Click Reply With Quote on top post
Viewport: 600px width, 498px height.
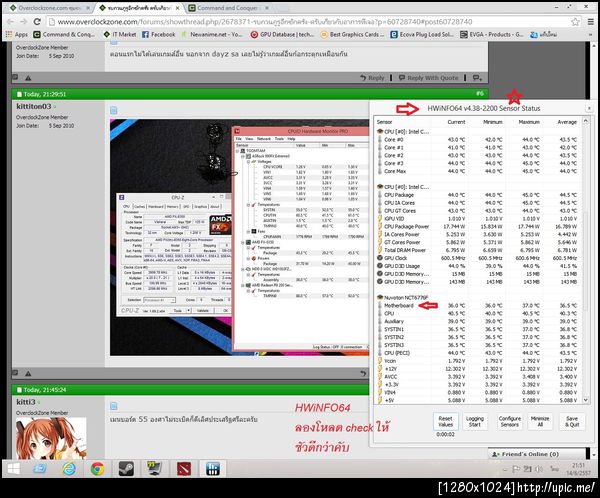point(428,78)
